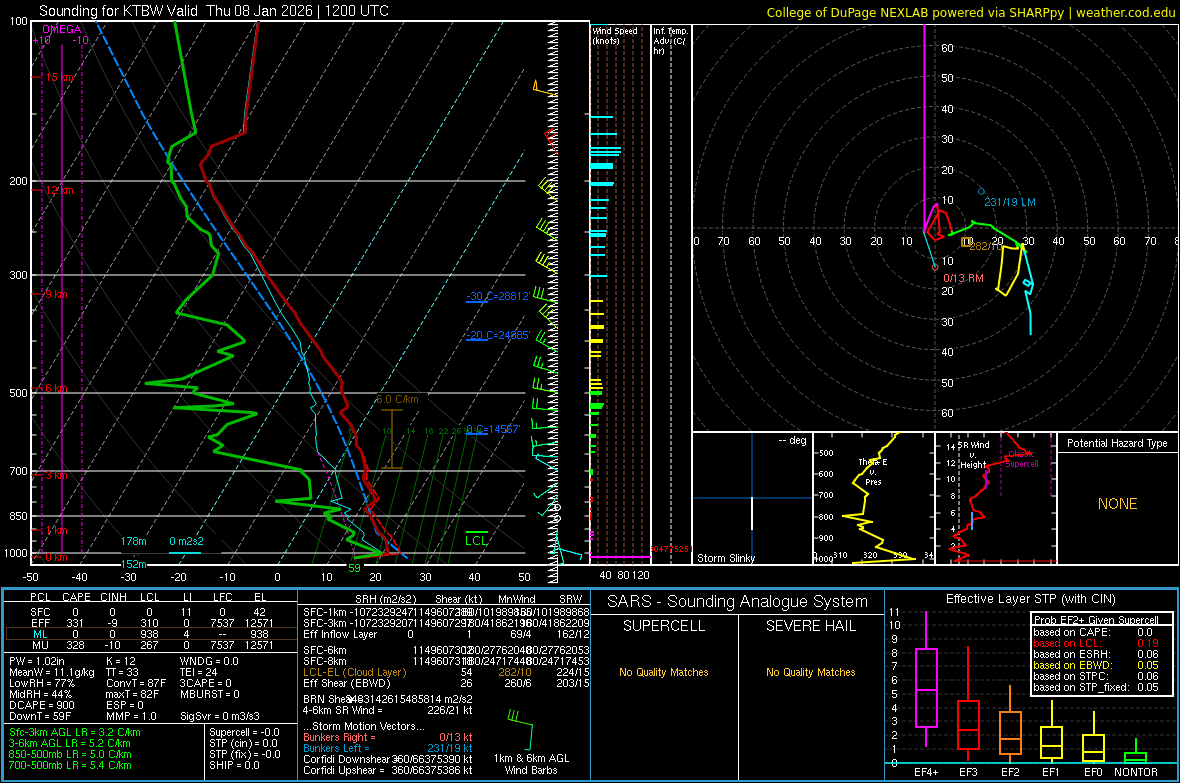This screenshot has height=783, width=1180.
Task: Click the 'Bunkers Right = 0/13 kt' line
Action: (x=388, y=737)
